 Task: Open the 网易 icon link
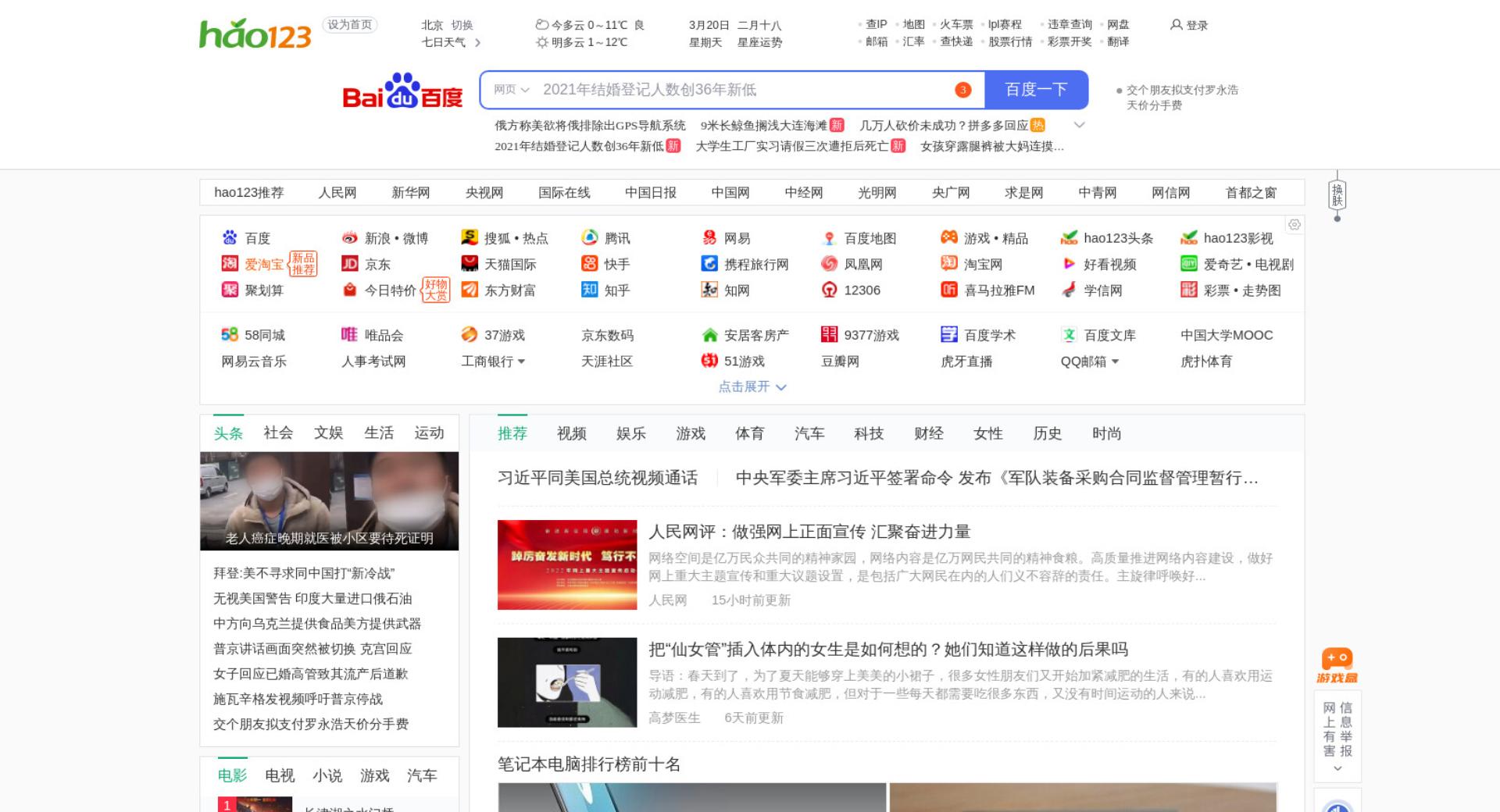[709, 237]
